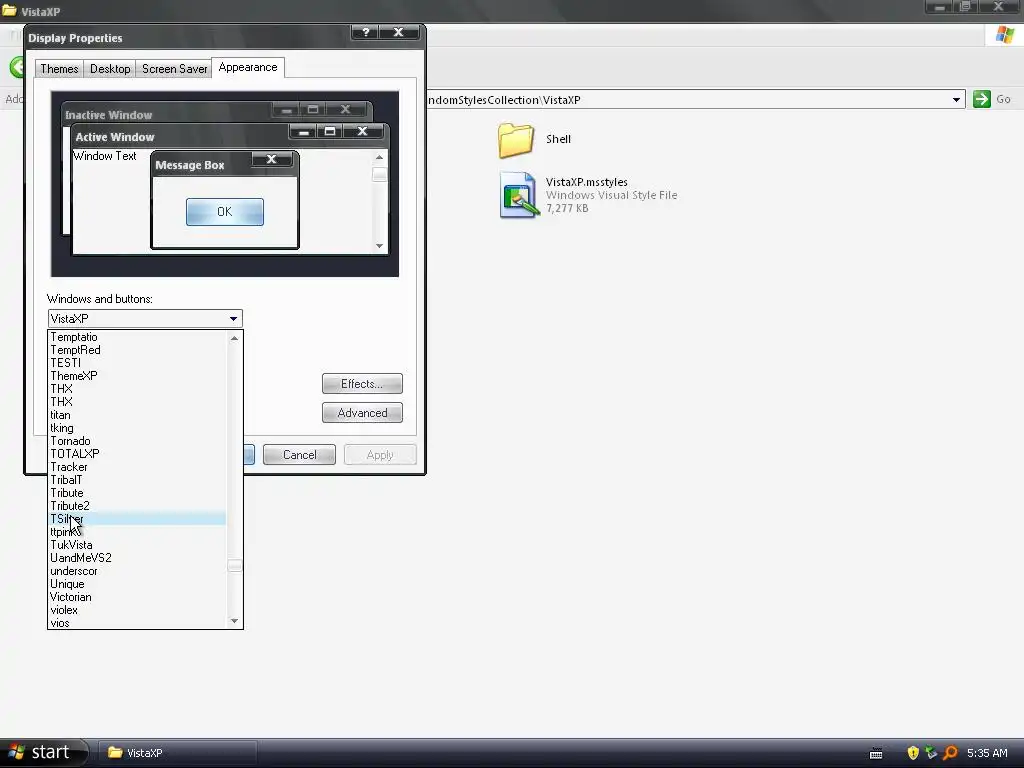Click the Advanced button
This screenshot has height=768, width=1024.
(362, 413)
